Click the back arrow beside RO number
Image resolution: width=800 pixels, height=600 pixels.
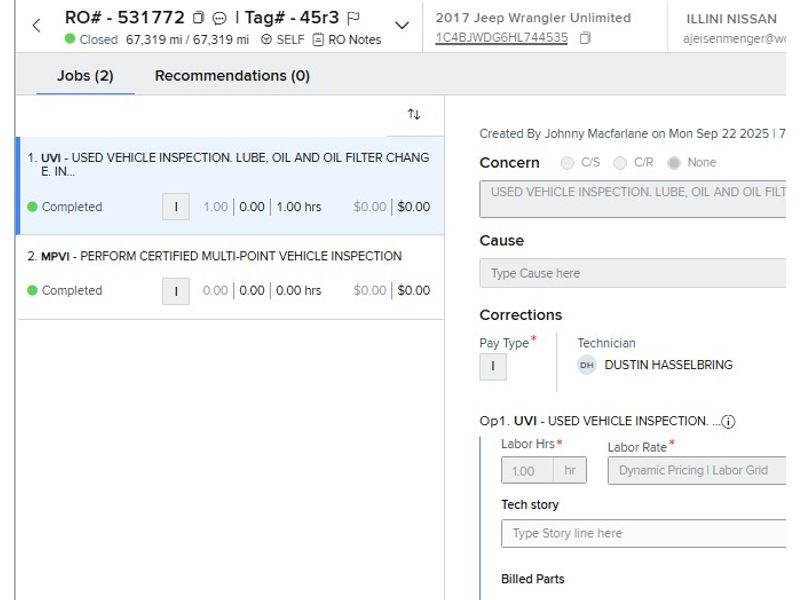pos(37,26)
